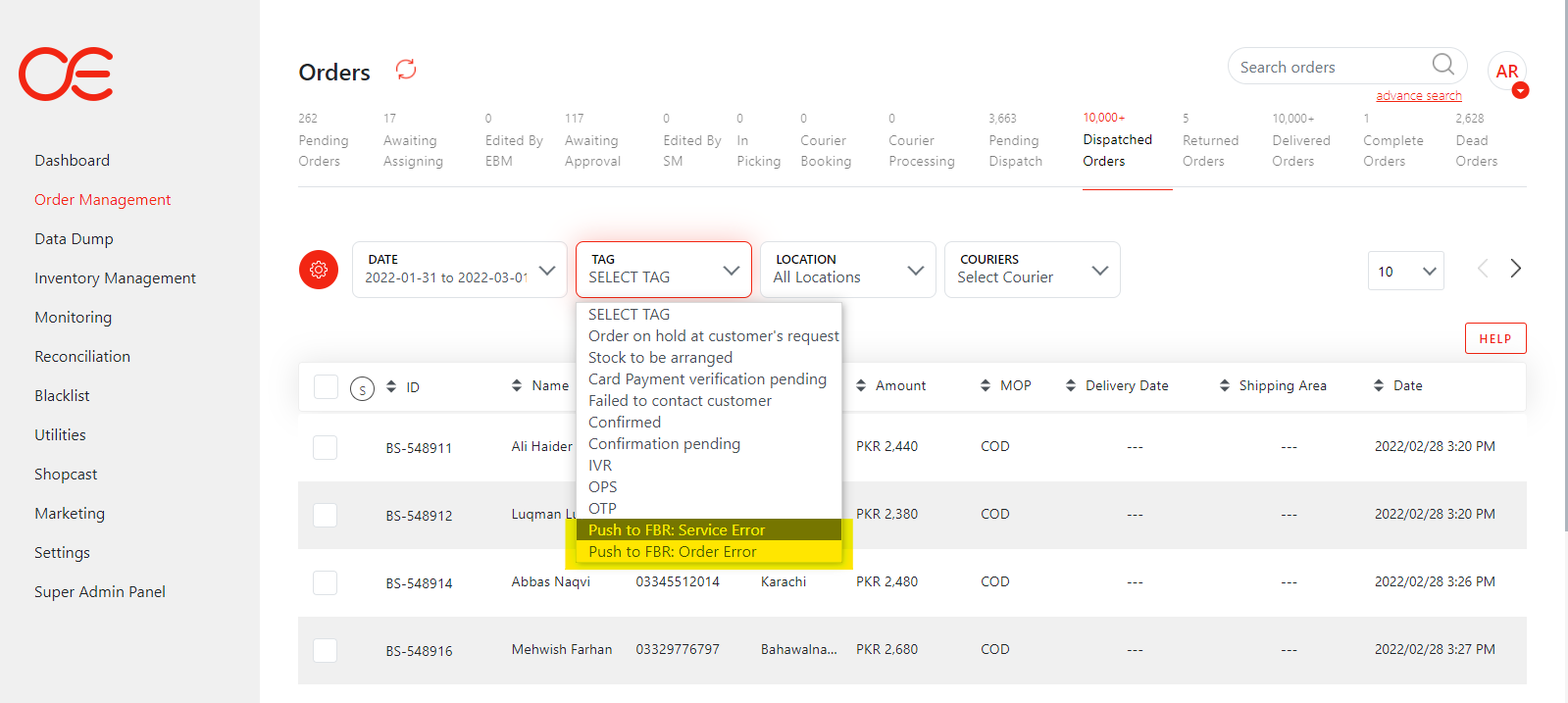Screen dimensions: 1568x703
Task: Click the advance search link
Action: pos(1418,96)
